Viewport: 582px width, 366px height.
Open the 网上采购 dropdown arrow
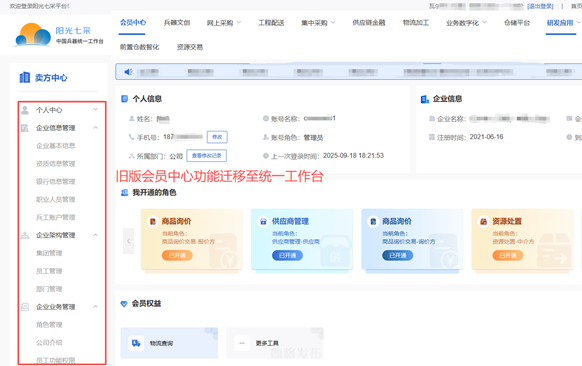(239, 22)
